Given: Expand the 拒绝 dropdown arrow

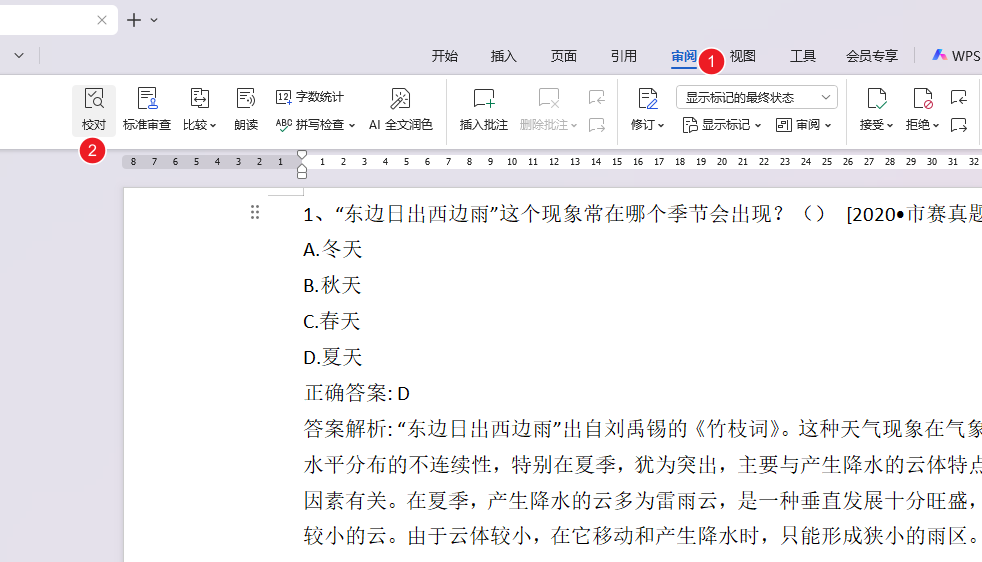Looking at the screenshot, I should click(x=936, y=125).
